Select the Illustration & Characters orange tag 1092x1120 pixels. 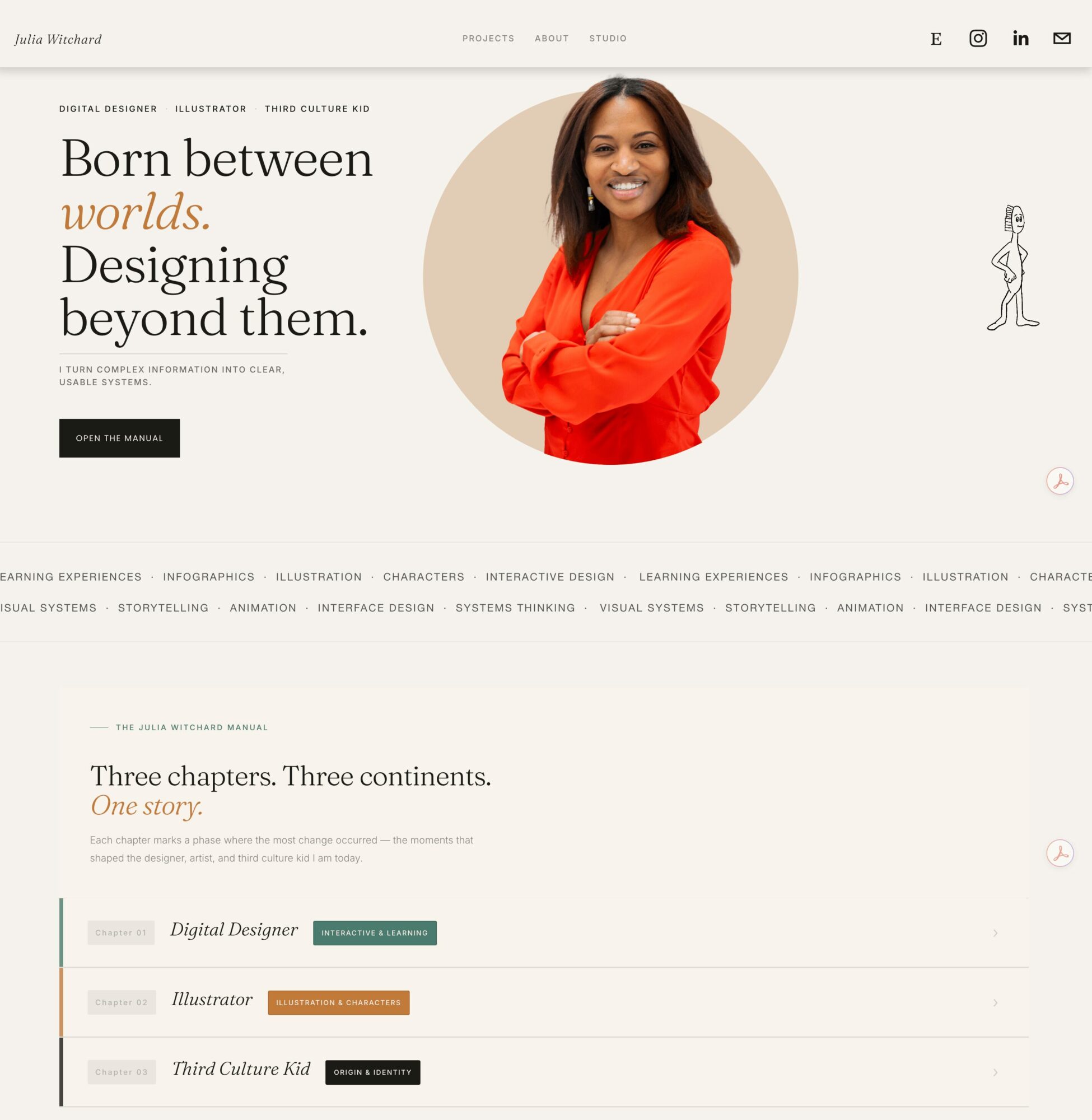[338, 1002]
